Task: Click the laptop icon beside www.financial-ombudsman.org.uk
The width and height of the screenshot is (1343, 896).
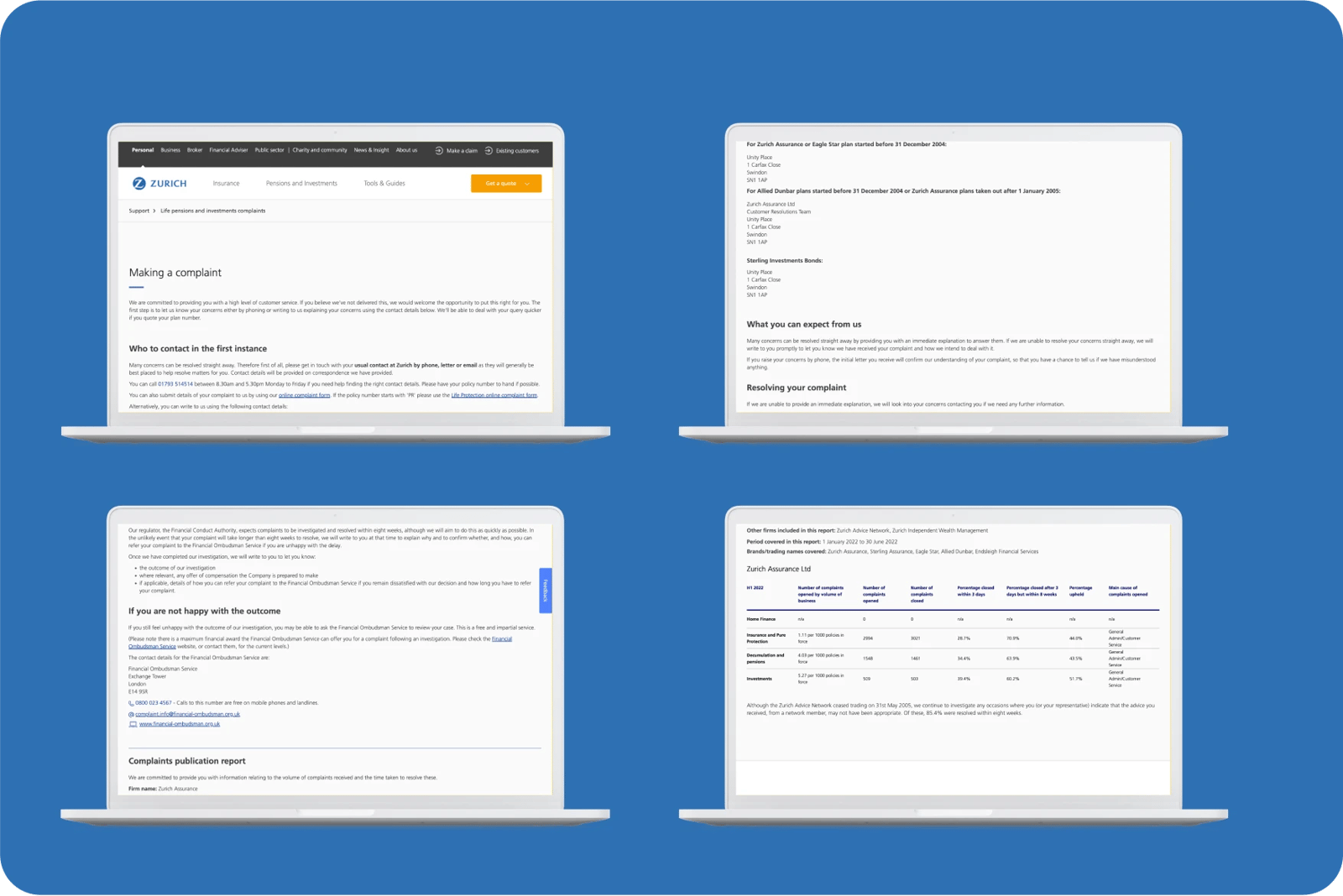Action: (133, 724)
